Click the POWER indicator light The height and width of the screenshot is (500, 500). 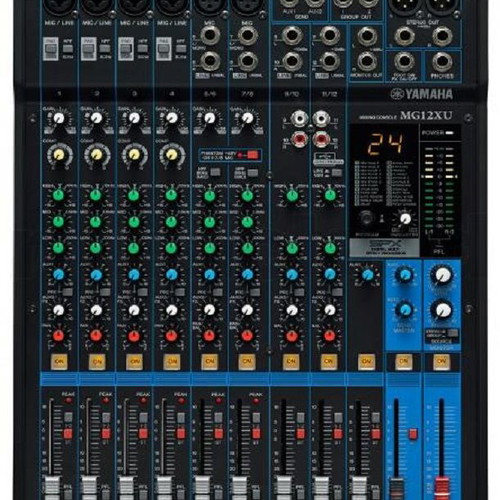coord(450,133)
